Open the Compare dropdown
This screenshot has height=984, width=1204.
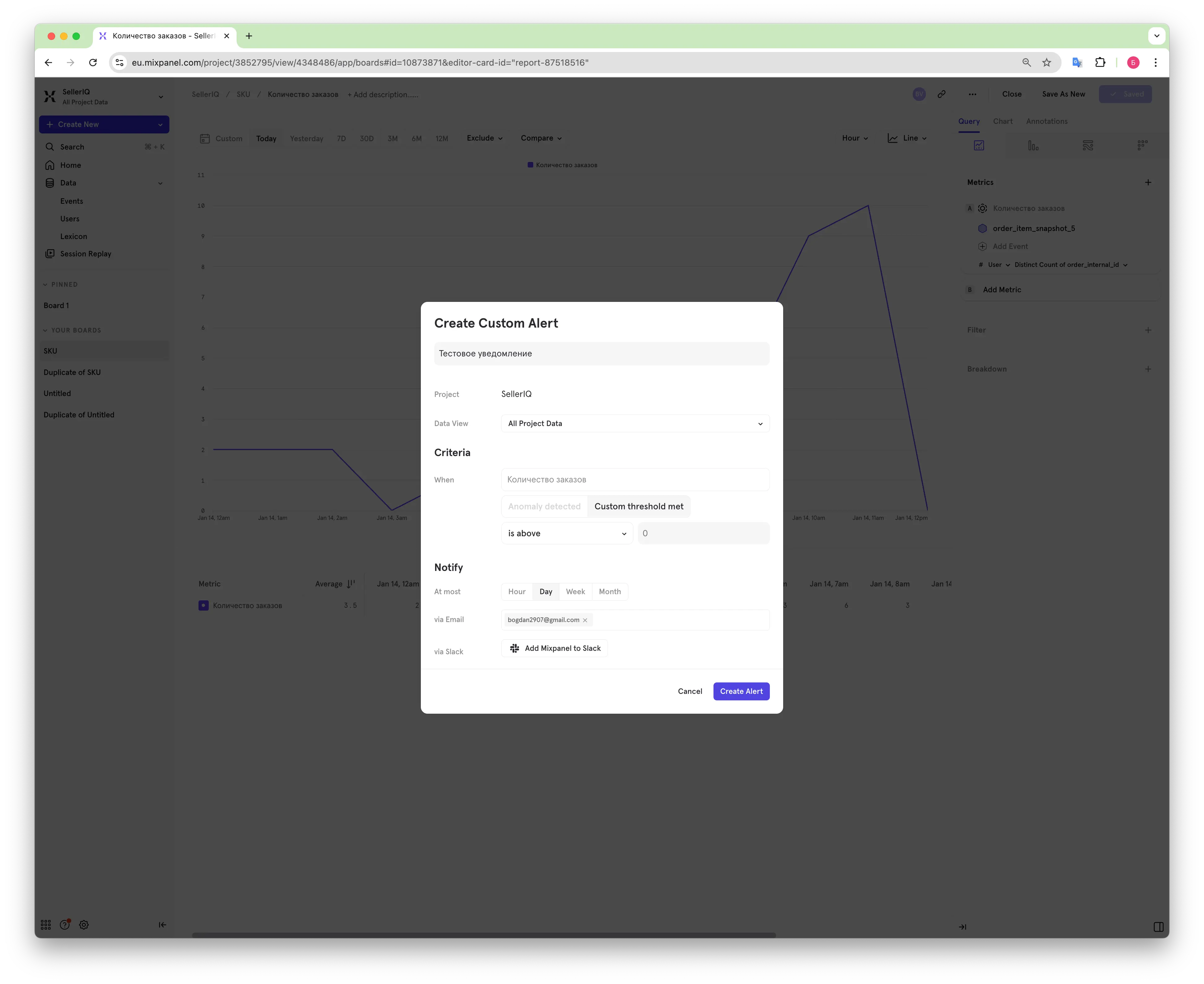tap(541, 138)
